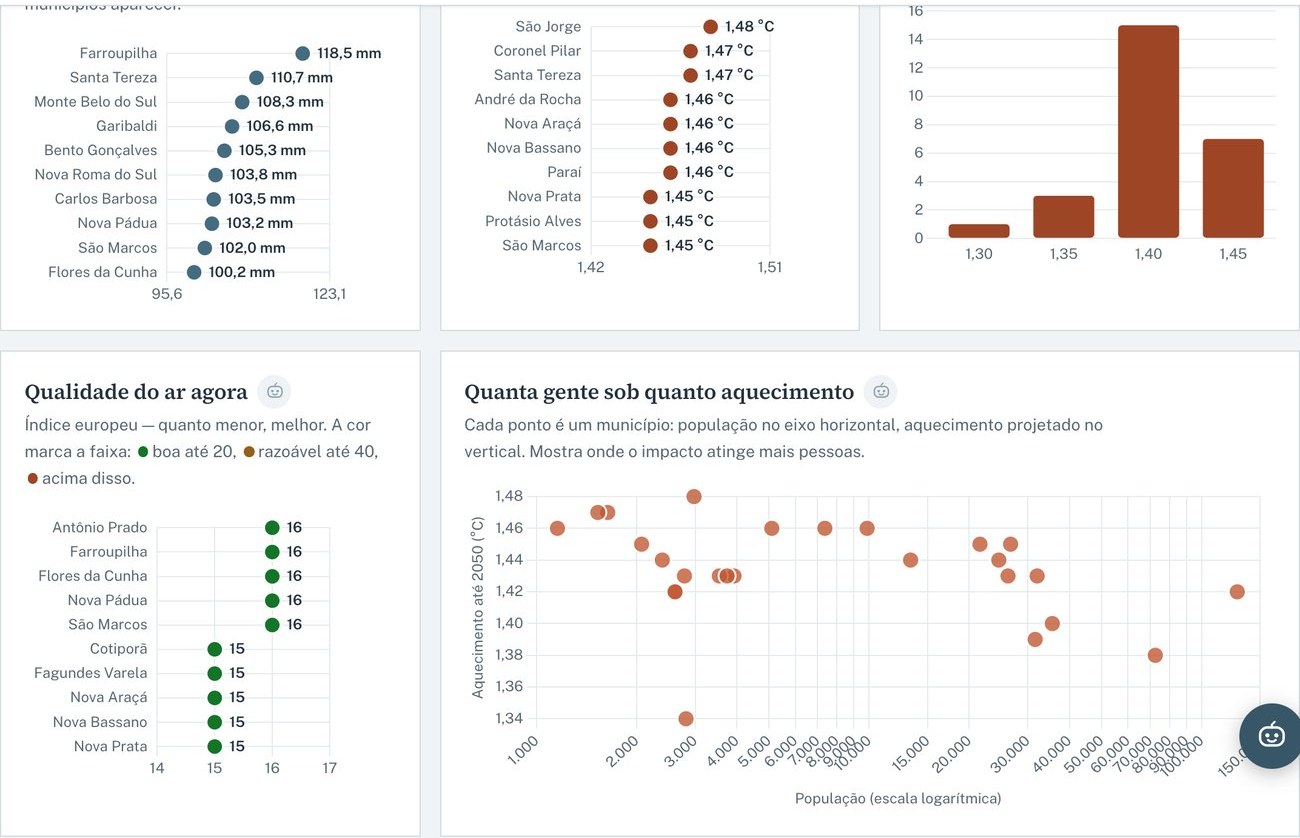Click Nova Araçá's green air quality dot

[214, 698]
